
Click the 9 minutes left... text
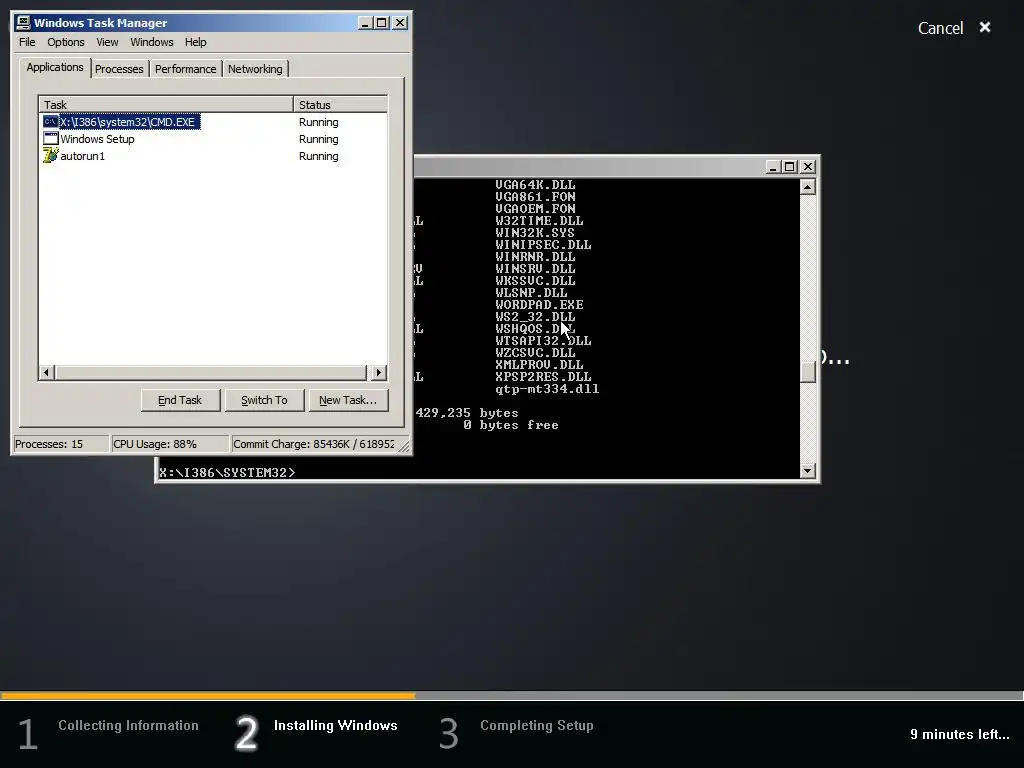click(960, 734)
